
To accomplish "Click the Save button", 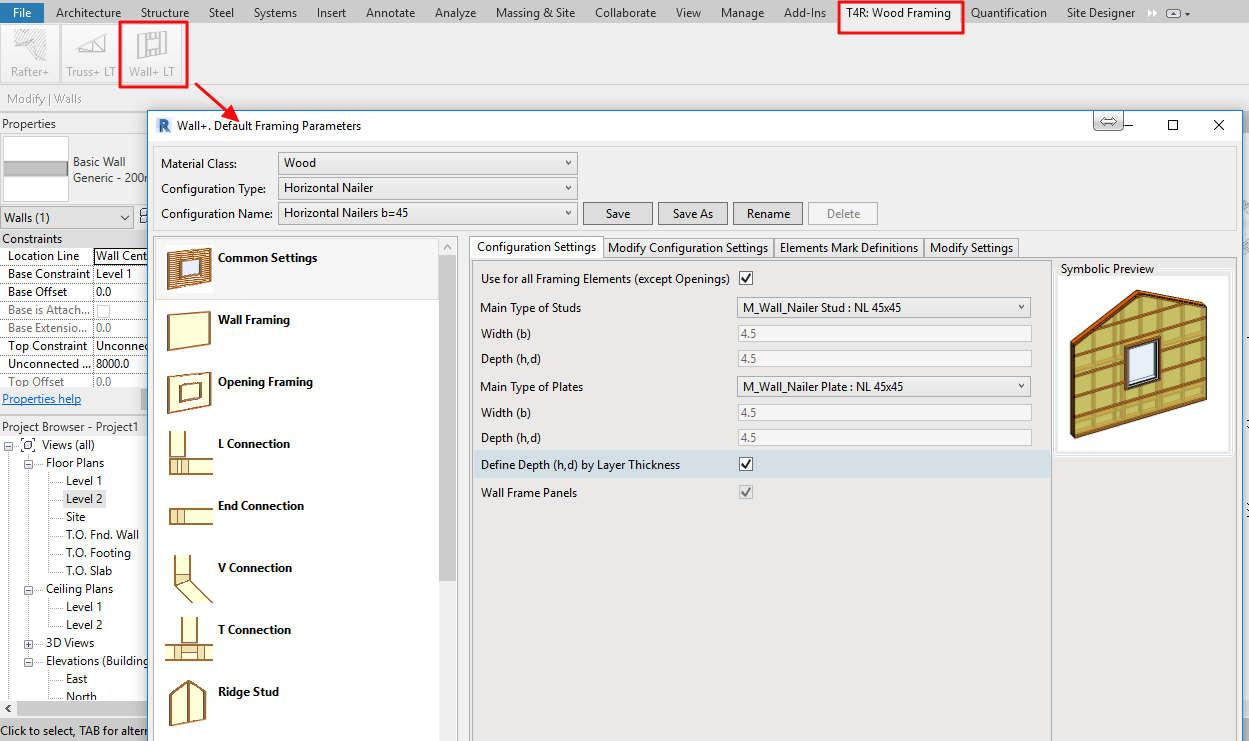I will (618, 213).
